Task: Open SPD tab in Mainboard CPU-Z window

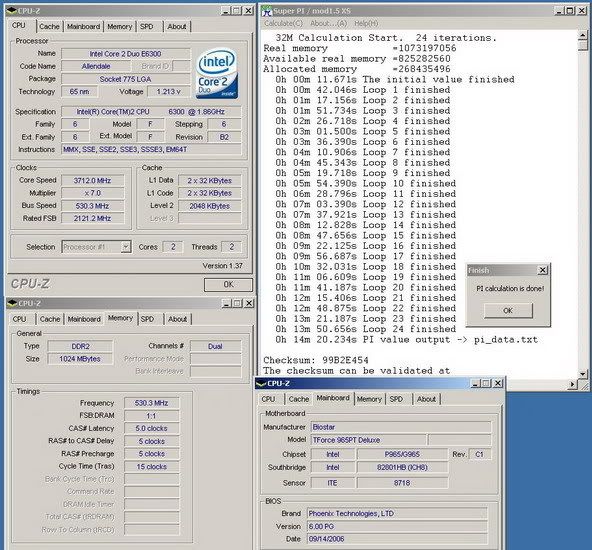Action: [396, 399]
